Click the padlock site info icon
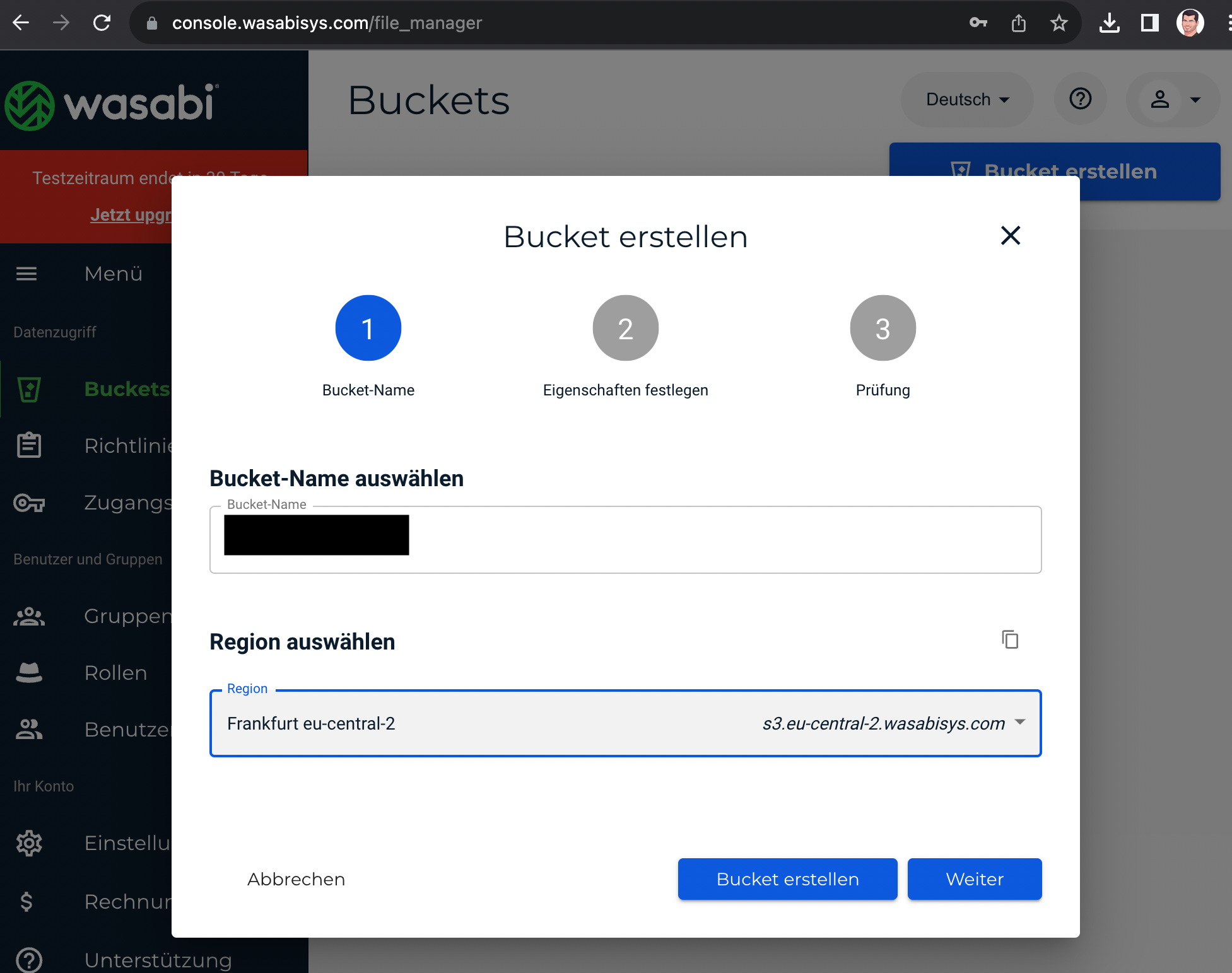The width and height of the screenshot is (1232, 973). pos(152,23)
